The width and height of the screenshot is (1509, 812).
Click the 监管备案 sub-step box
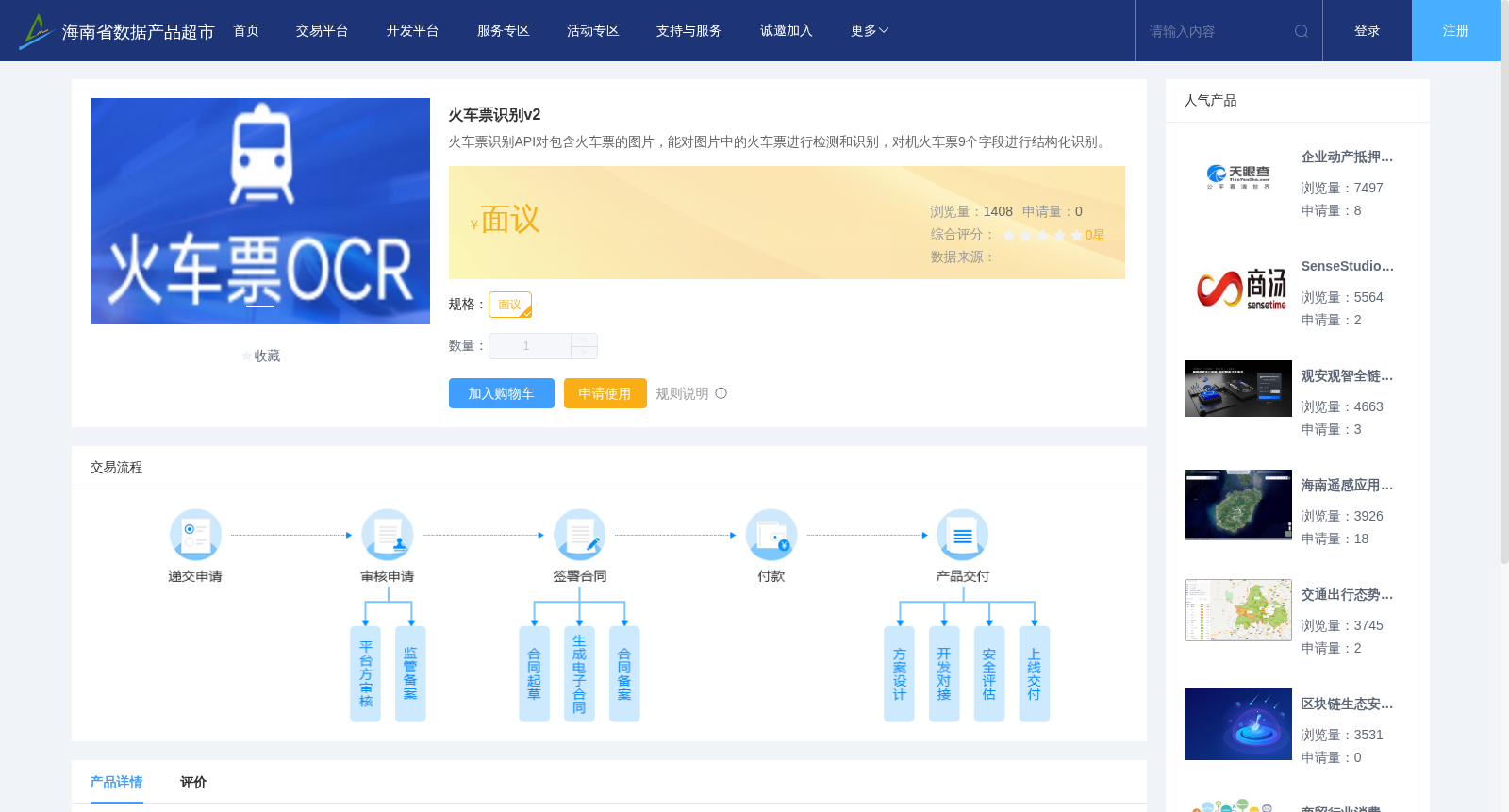click(410, 674)
